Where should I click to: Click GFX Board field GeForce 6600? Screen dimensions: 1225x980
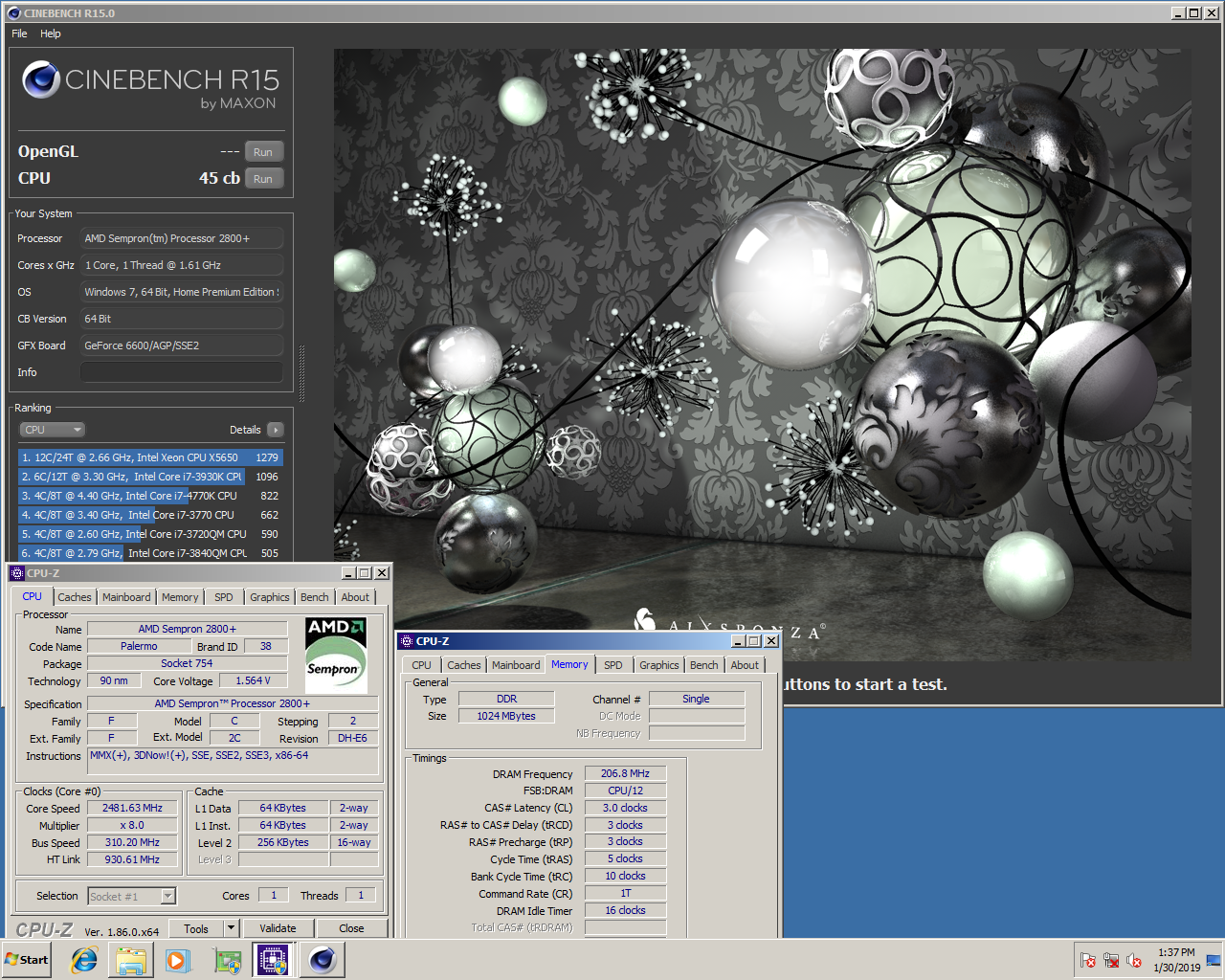pos(182,345)
